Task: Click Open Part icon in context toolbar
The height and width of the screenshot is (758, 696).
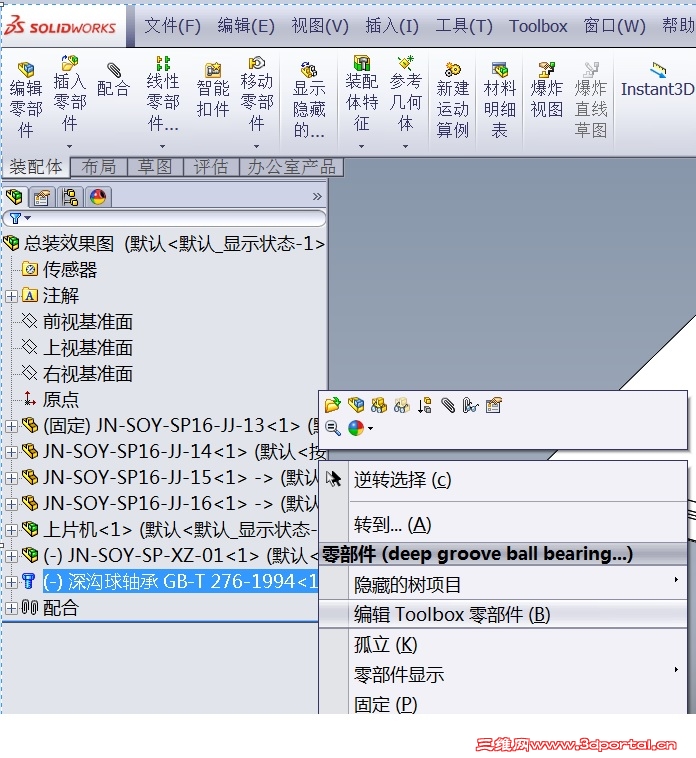Action: (333, 405)
